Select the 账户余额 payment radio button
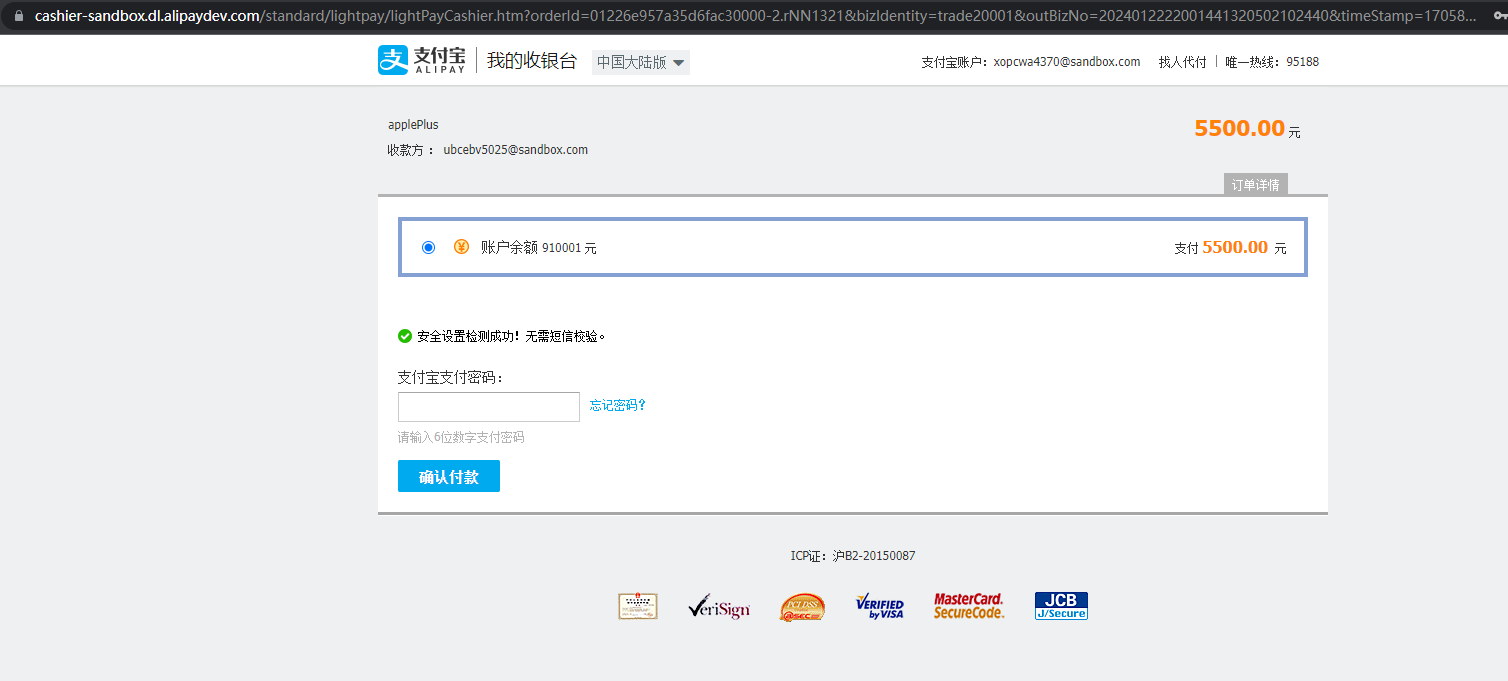 [x=429, y=247]
